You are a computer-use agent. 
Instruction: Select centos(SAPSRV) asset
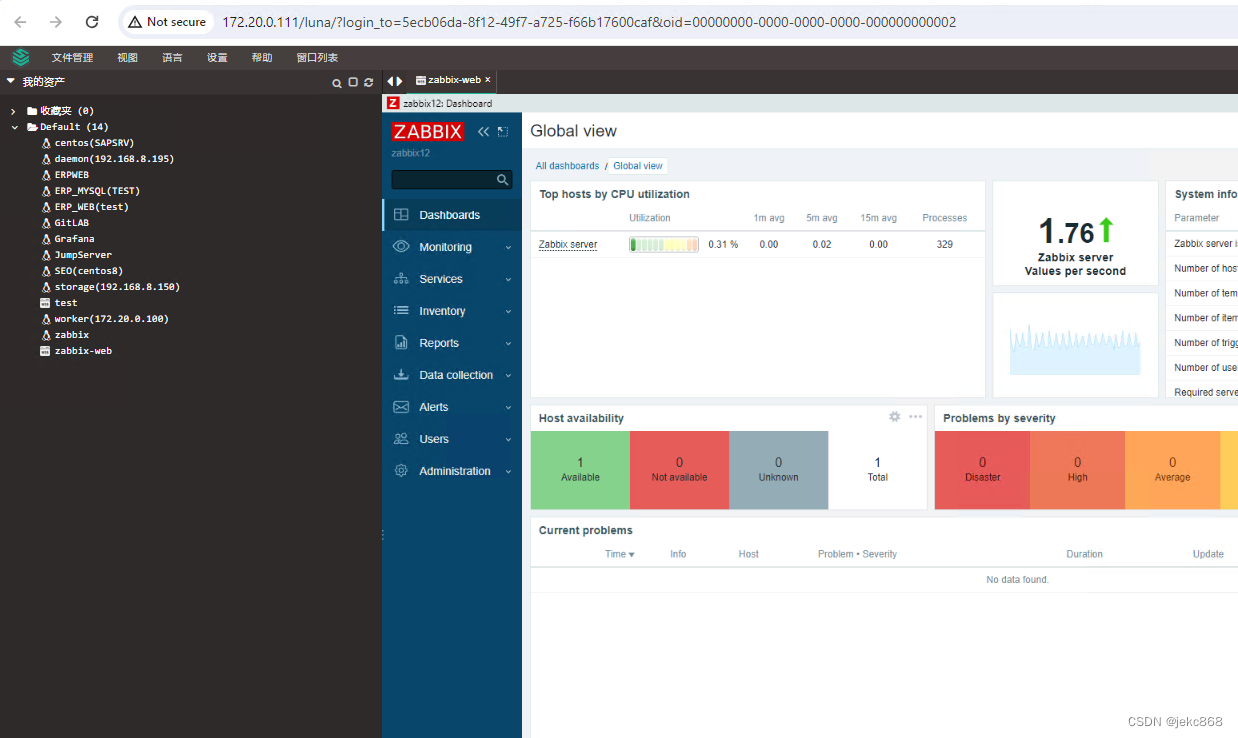pos(94,143)
